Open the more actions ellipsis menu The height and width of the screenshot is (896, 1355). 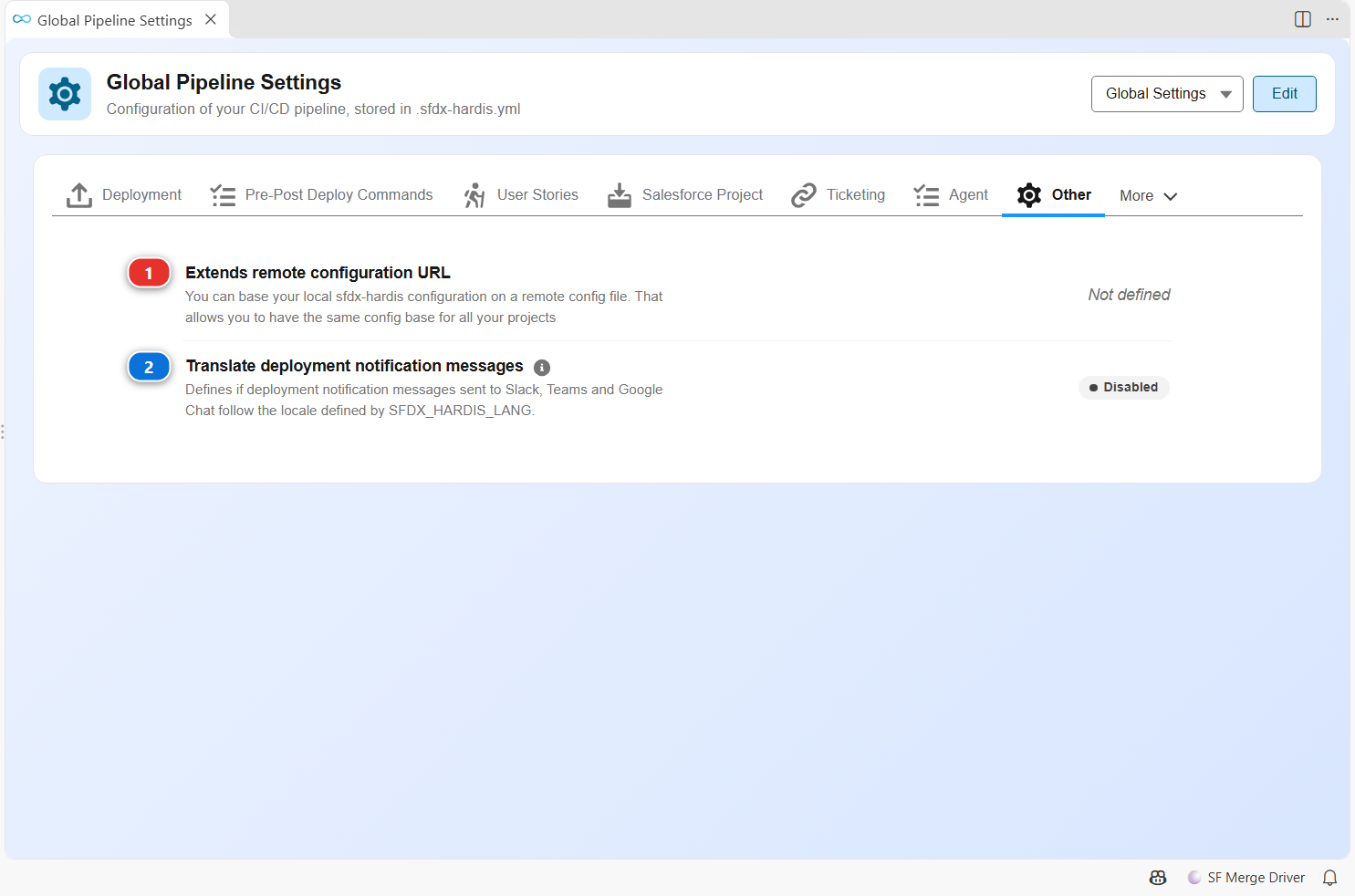tap(1332, 19)
